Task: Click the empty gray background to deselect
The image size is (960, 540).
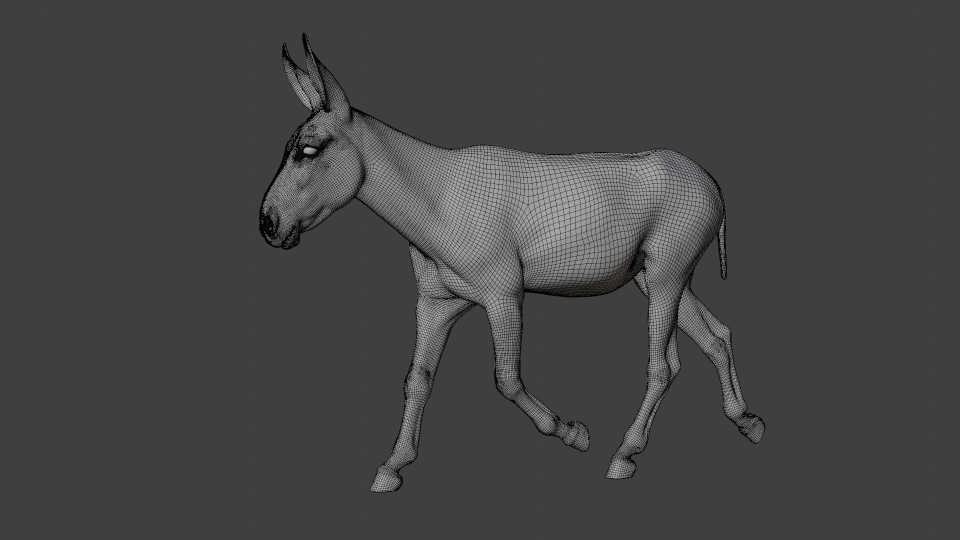Action: pos(120,400)
